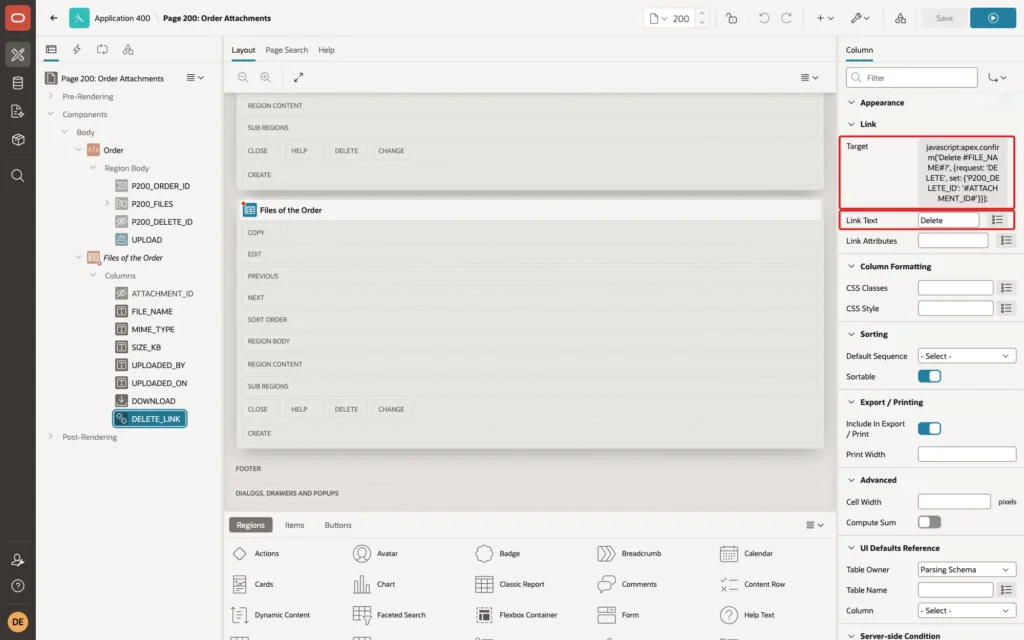This screenshot has height=640, width=1024.
Task: Click the property Filter search field
Action: [912, 78]
